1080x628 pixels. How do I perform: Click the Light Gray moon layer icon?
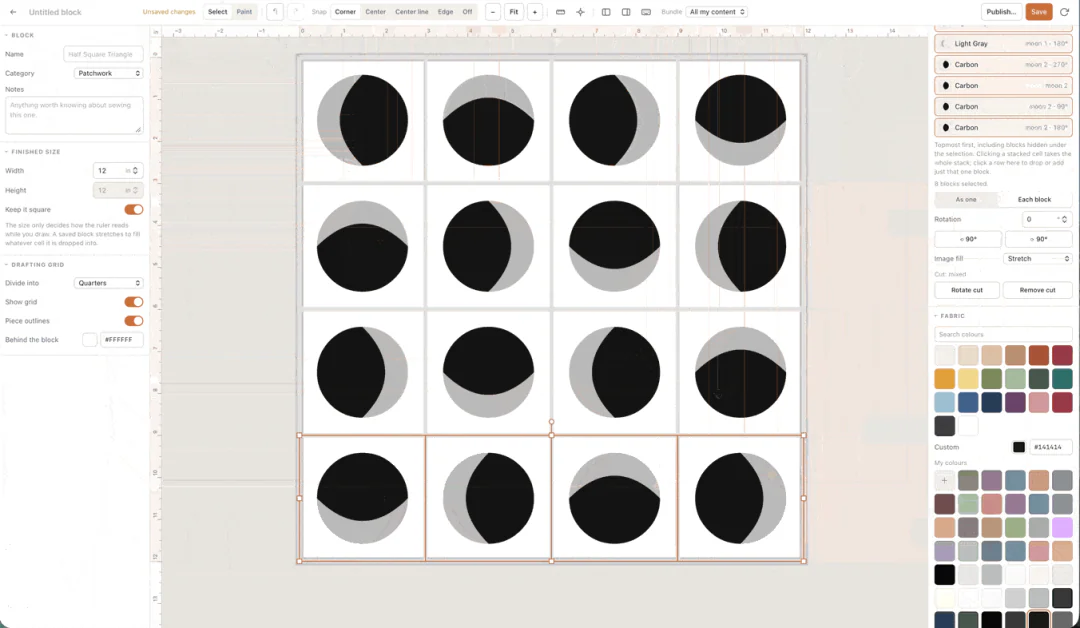point(945,43)
